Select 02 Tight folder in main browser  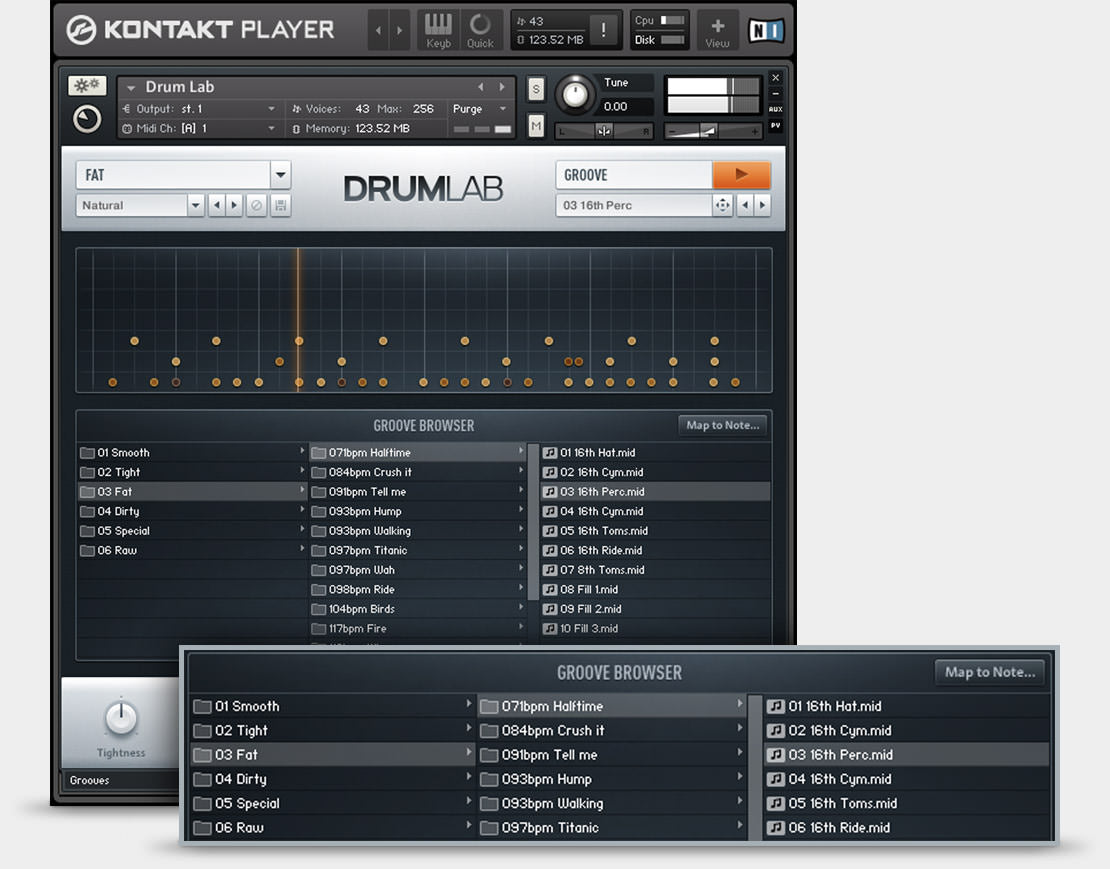192,472
